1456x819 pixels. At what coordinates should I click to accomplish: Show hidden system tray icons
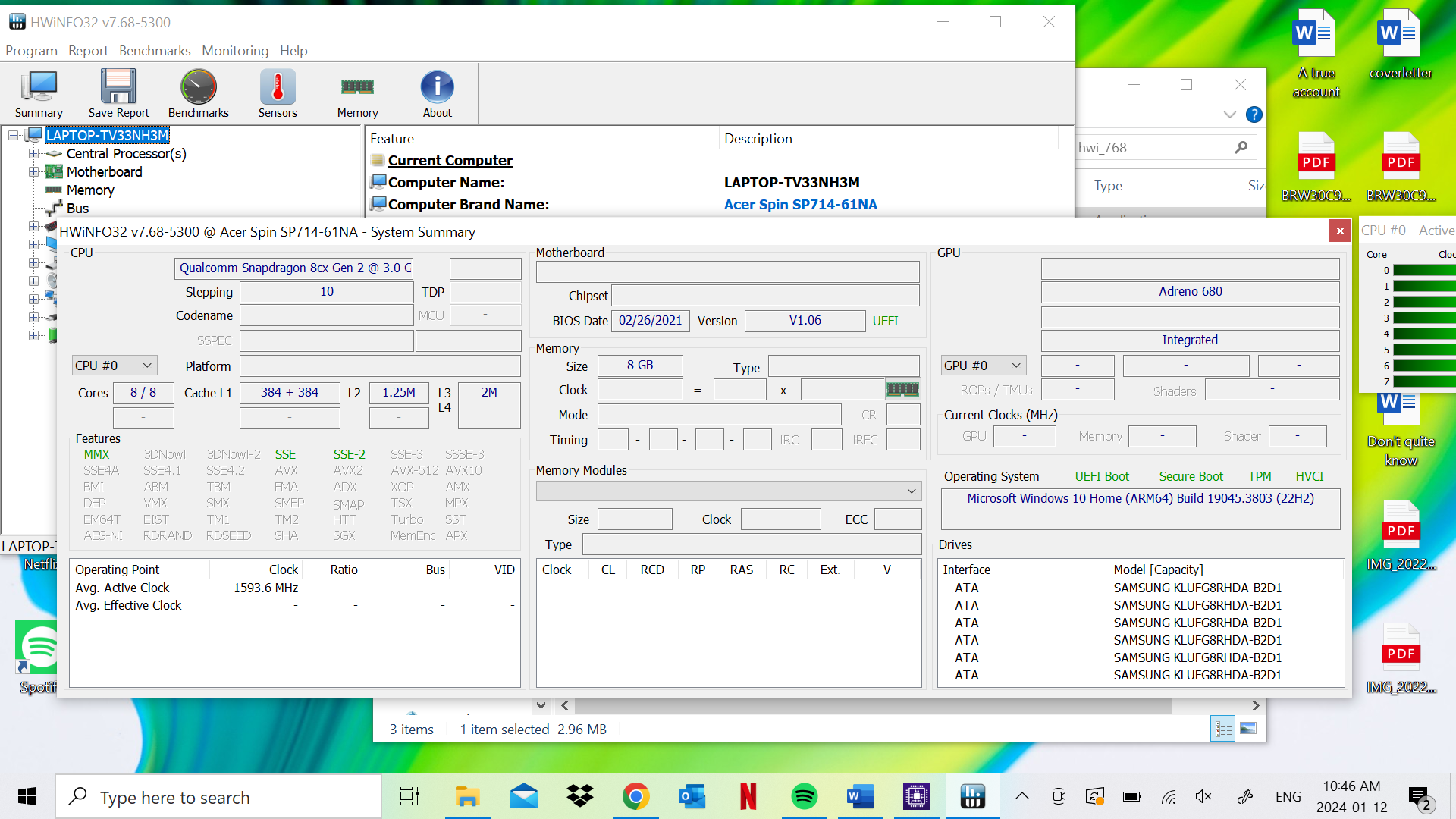click(1022, 796)
